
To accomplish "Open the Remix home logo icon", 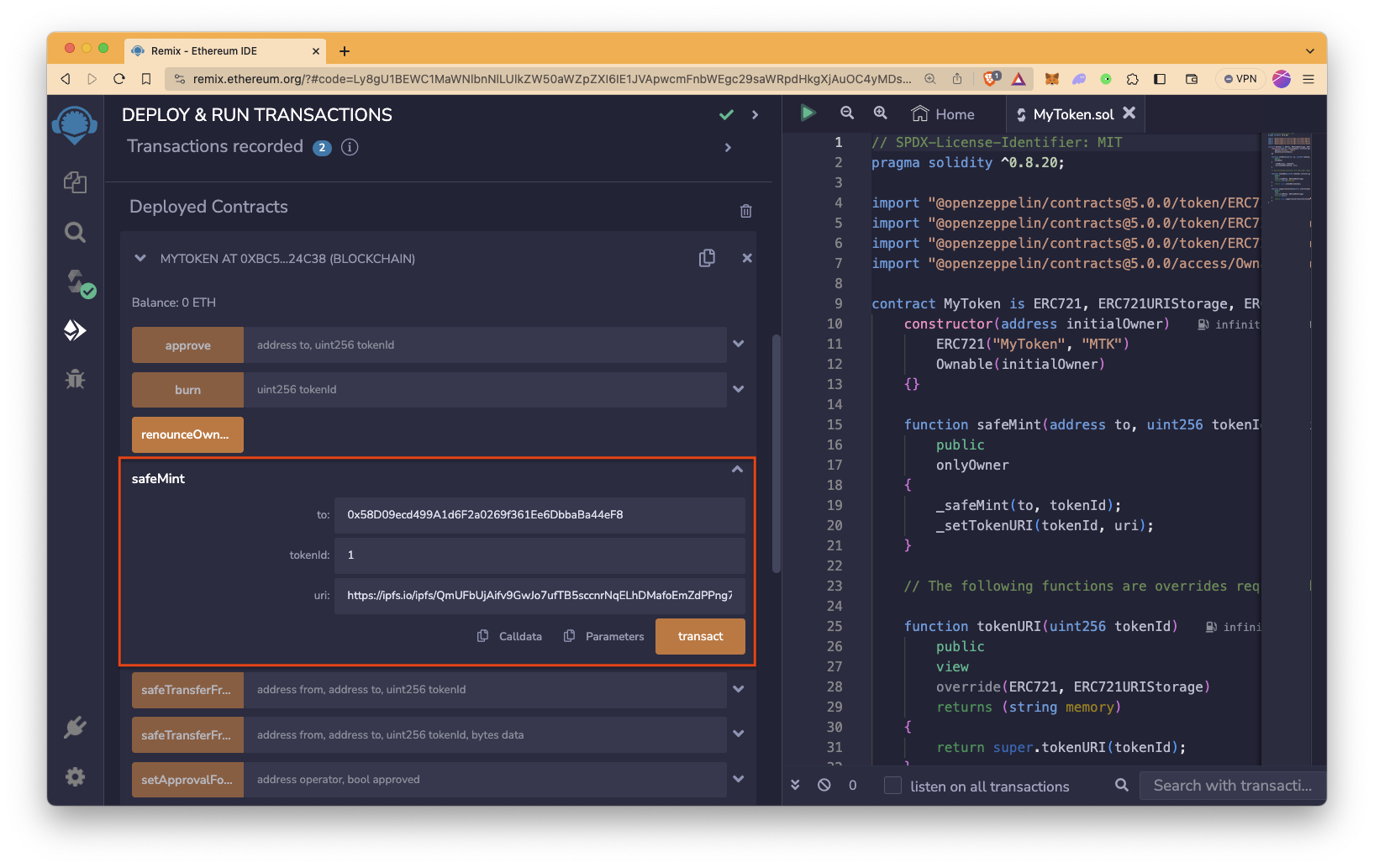I will pyautogui.click(x=75, y=125).
